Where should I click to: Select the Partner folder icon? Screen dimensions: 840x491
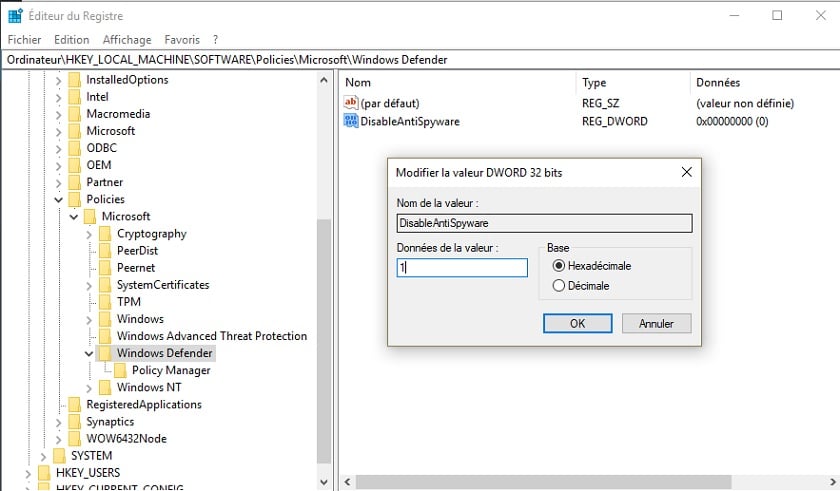[x=74, y=183]
